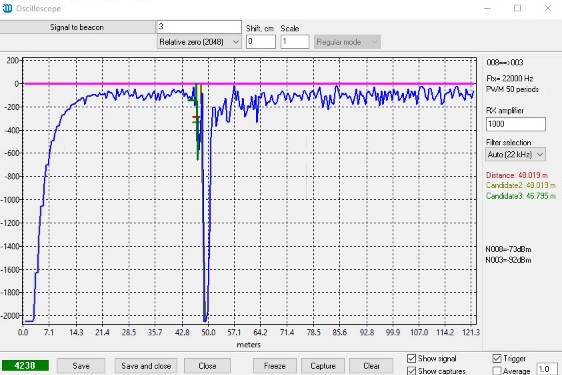The height and width of the screenshot is (375, 562).
Task: Click the Candidate2 48.019 m text
Action: [x=521, y=185]
